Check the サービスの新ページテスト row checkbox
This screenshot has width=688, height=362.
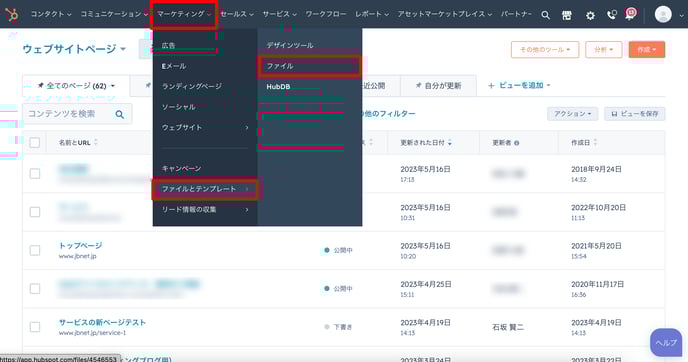tap(35, 327)
